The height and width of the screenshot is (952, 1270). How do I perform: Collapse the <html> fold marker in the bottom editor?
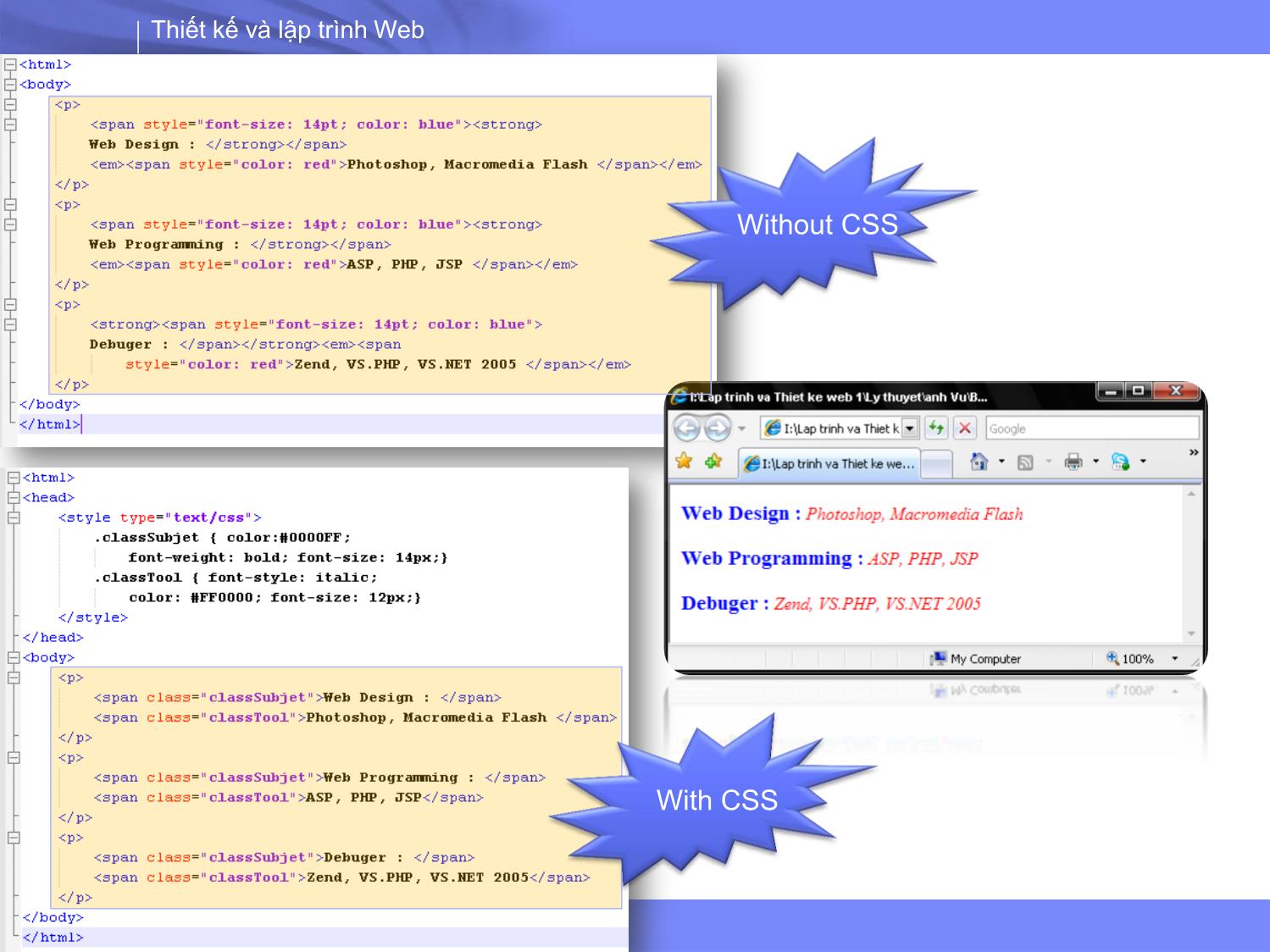(14, 478)
